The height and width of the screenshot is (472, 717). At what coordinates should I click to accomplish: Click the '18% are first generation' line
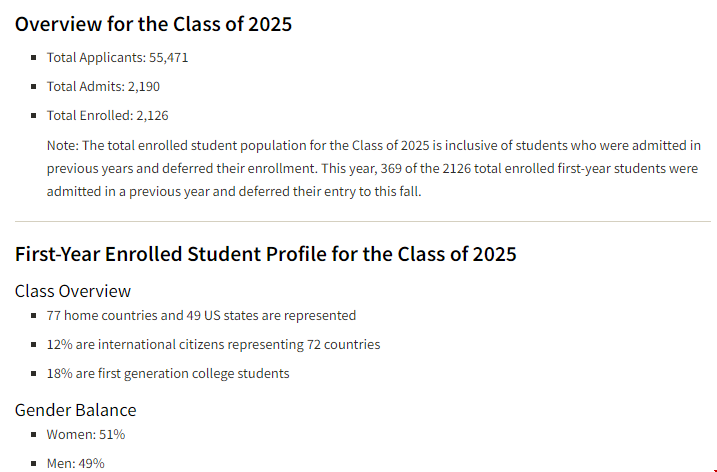[x=168, y=374]
